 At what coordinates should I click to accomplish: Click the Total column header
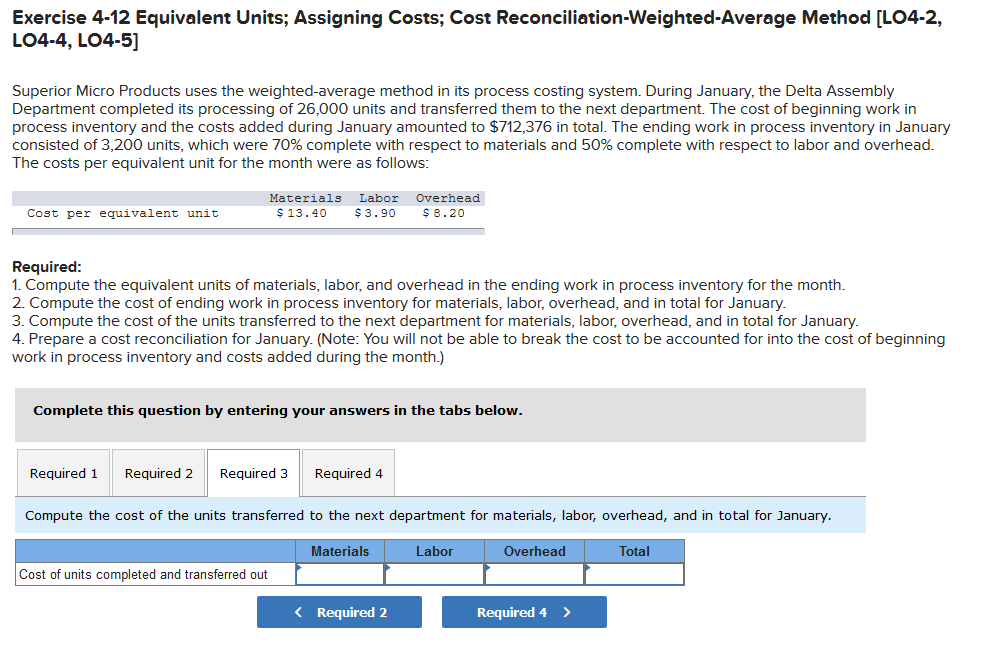pos(634,551)
